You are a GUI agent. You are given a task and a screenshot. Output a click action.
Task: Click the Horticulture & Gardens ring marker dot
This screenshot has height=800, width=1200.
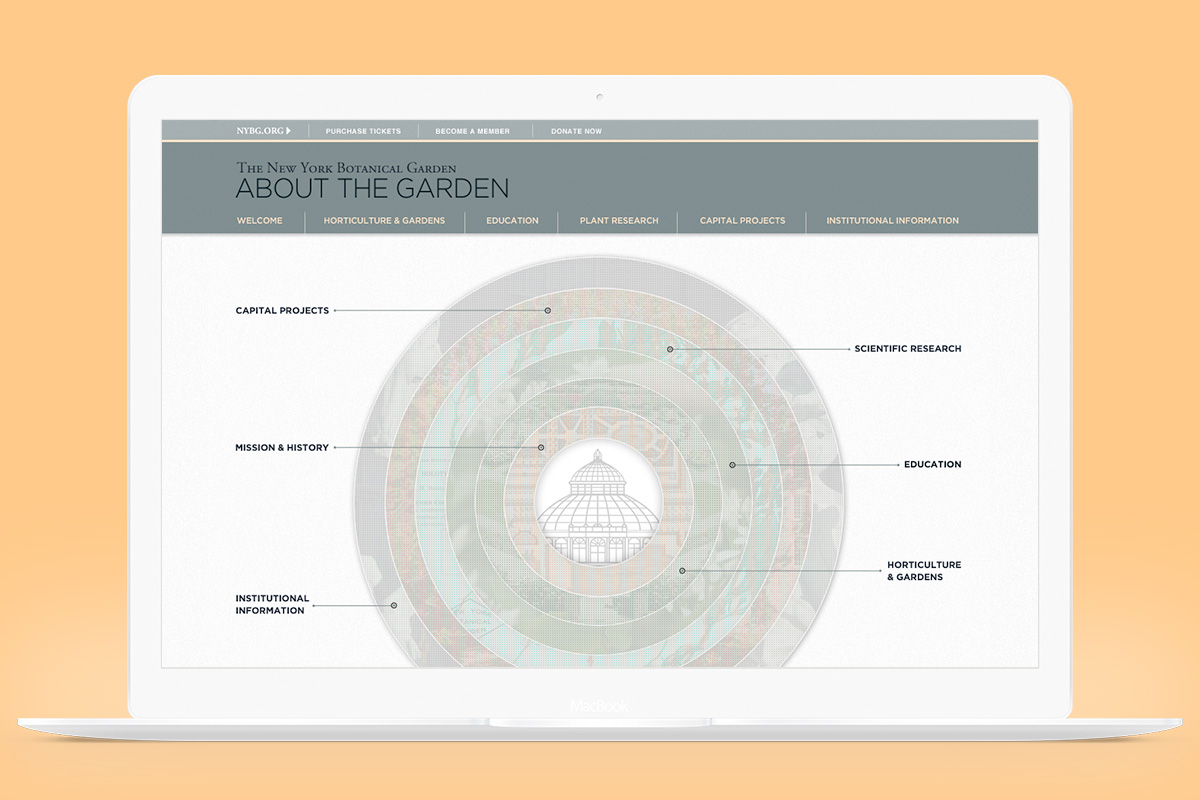[x=682, y=571]
